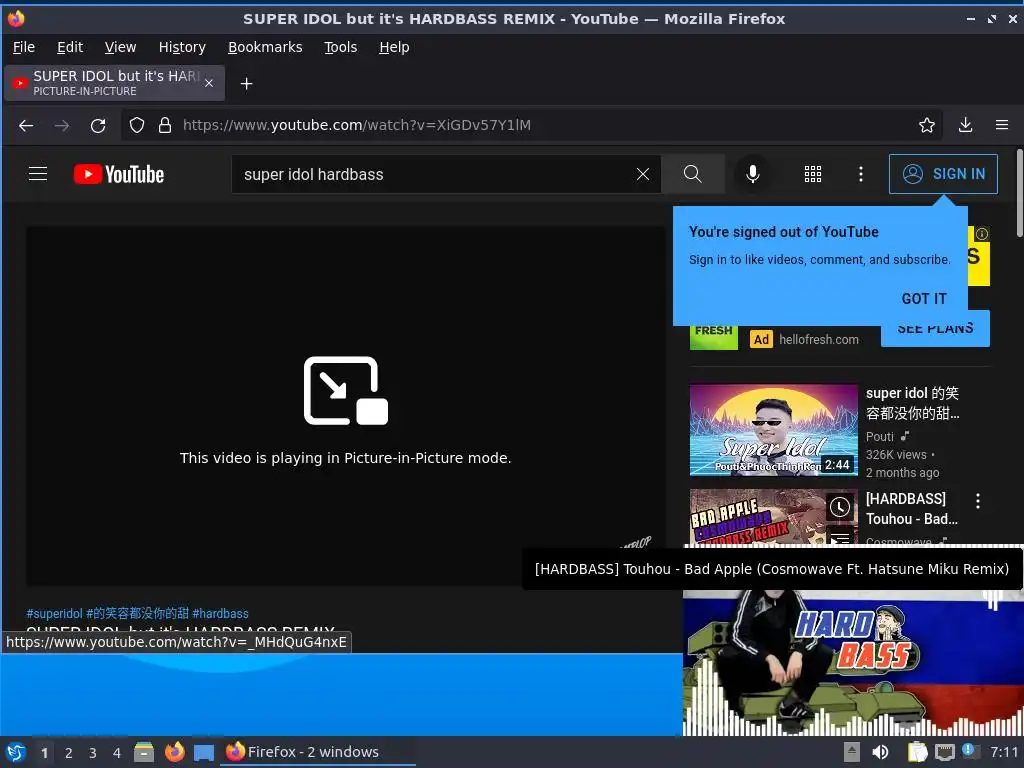1024x768 pixels.
Task: Open the File menu
Action: point(24,47)
